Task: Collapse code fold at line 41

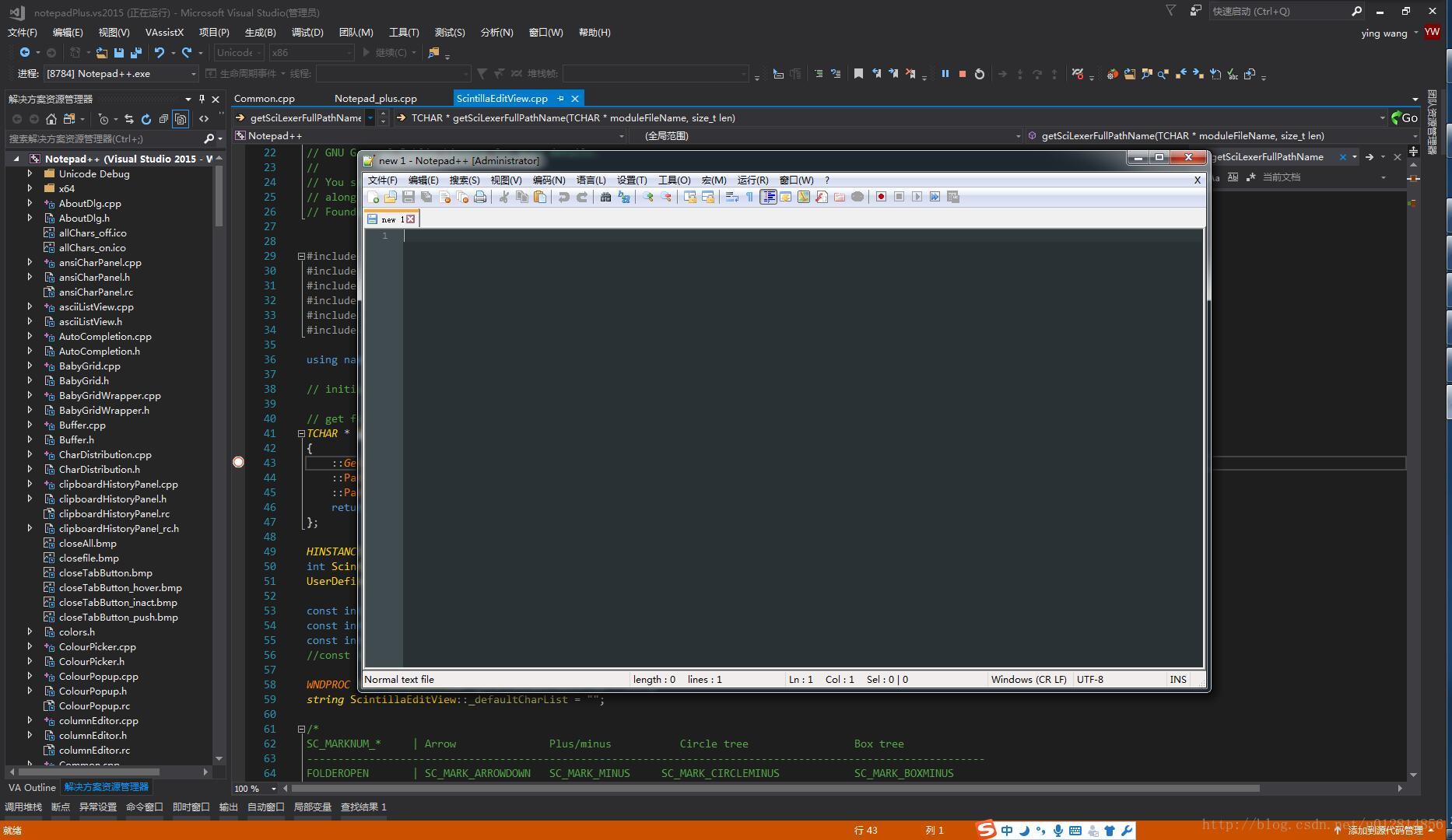Action: pyautogui.click(x=301, y=434)
